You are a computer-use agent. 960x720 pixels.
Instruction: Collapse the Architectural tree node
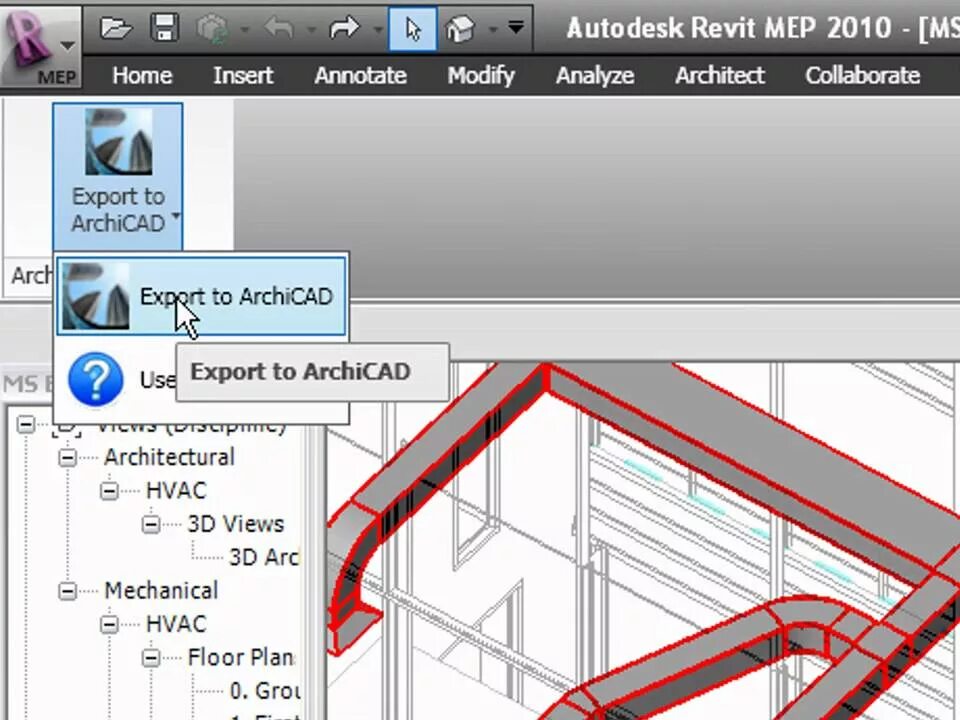point(67,457)
